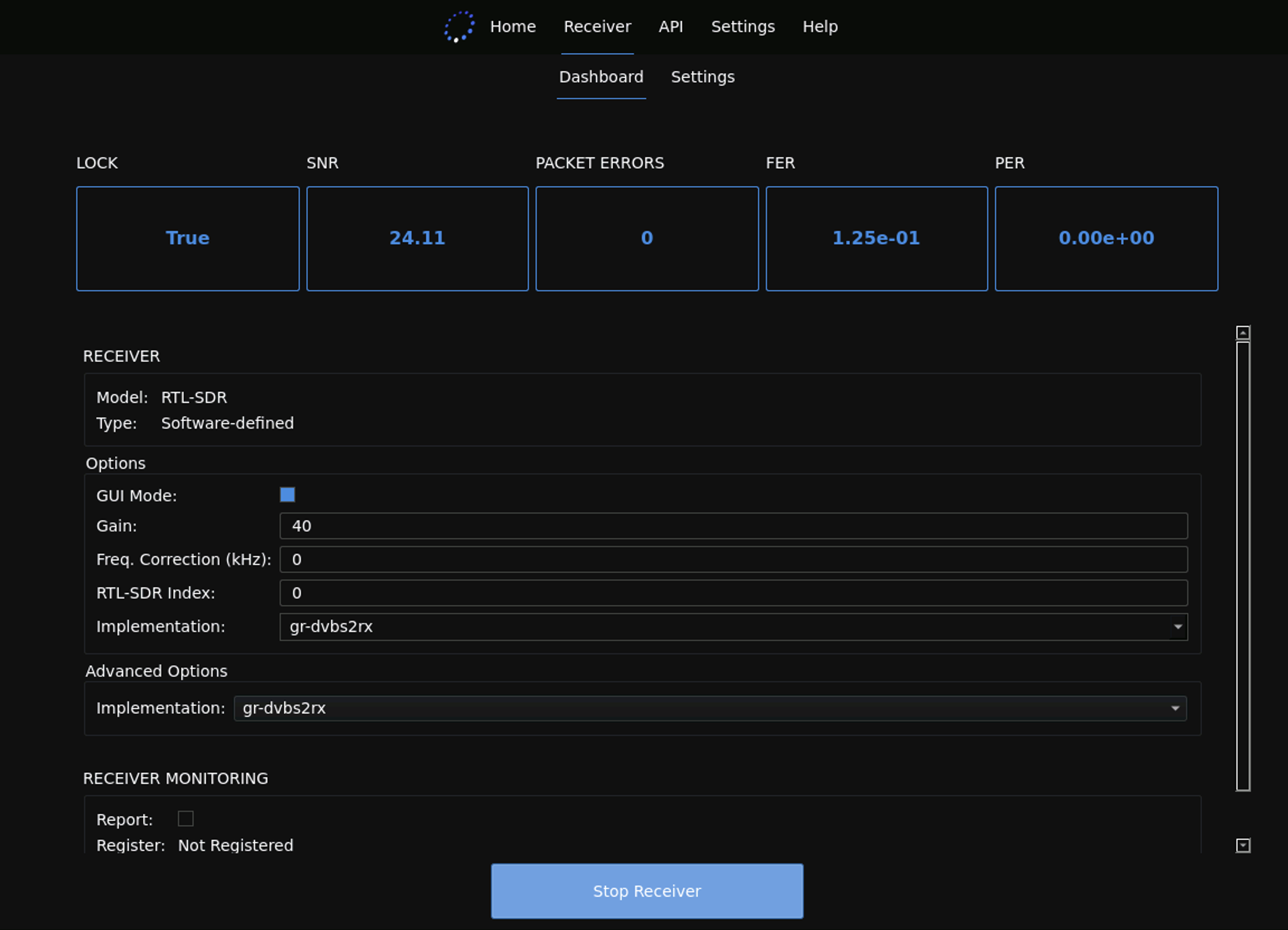Click the PACKET ERRORS label
Screen dimensions: 1288x930
[600, 163]
